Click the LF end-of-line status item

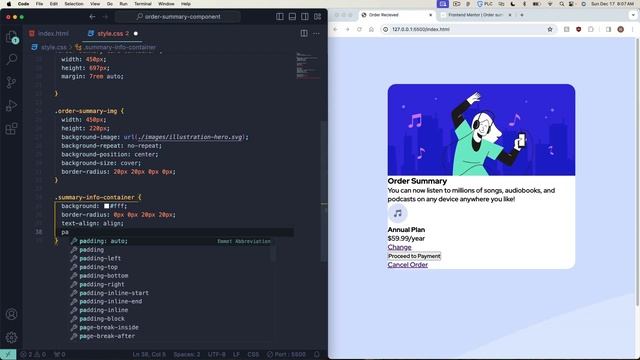pos(236,354)
